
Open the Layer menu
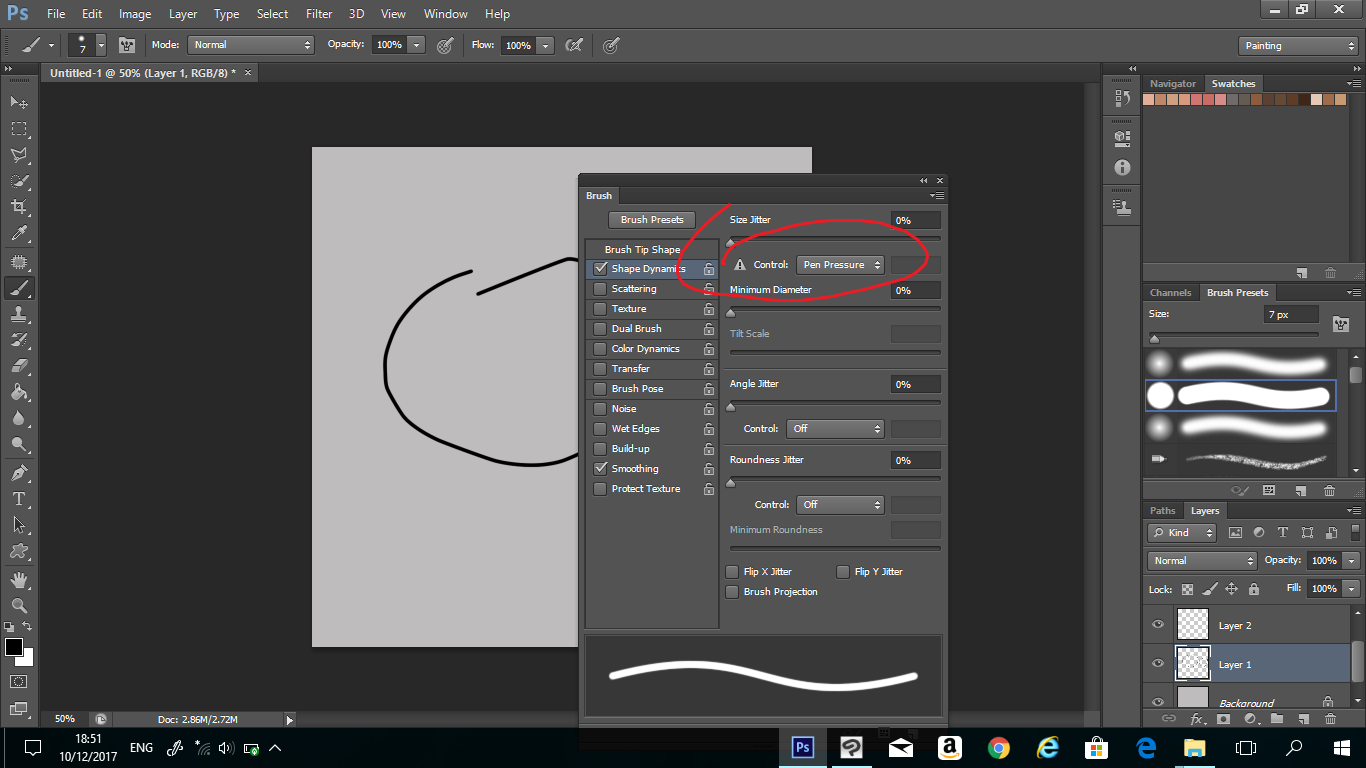click(x=183, y=14)
